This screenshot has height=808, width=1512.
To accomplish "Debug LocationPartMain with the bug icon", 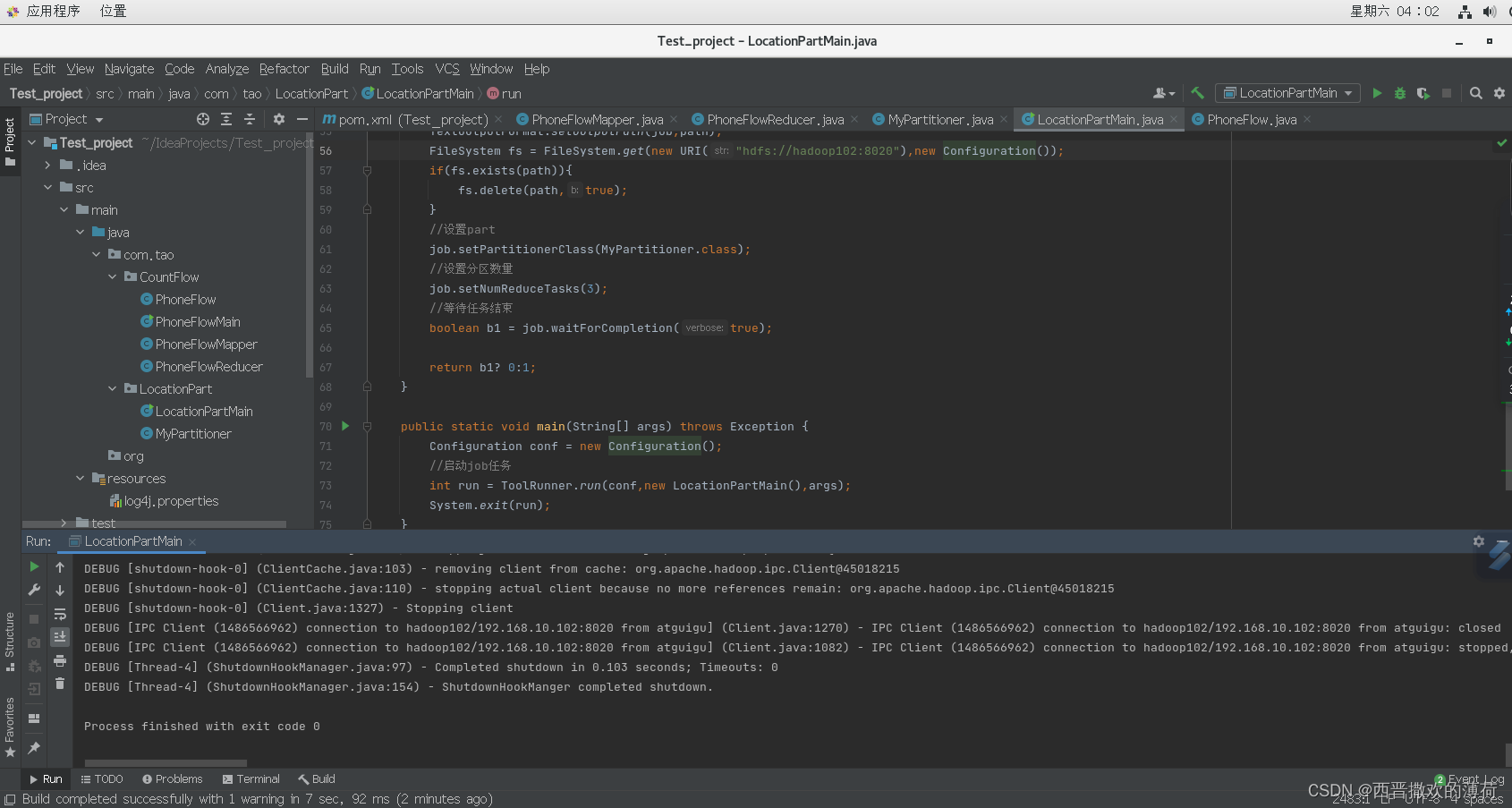I will coord(1400,93).
